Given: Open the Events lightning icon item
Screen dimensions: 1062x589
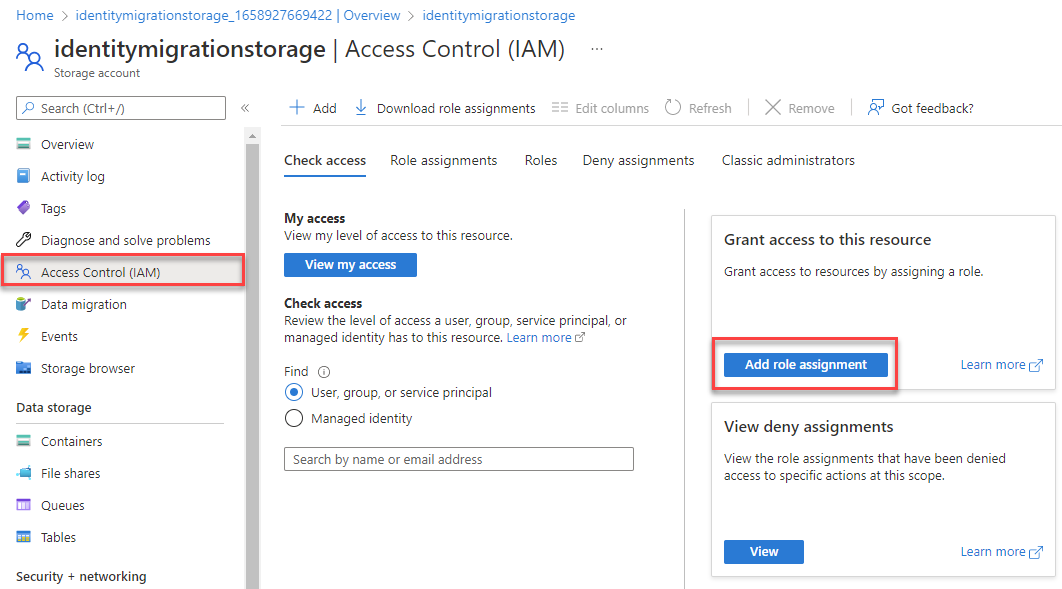Looking at the screenshot, I should point(24,336).
